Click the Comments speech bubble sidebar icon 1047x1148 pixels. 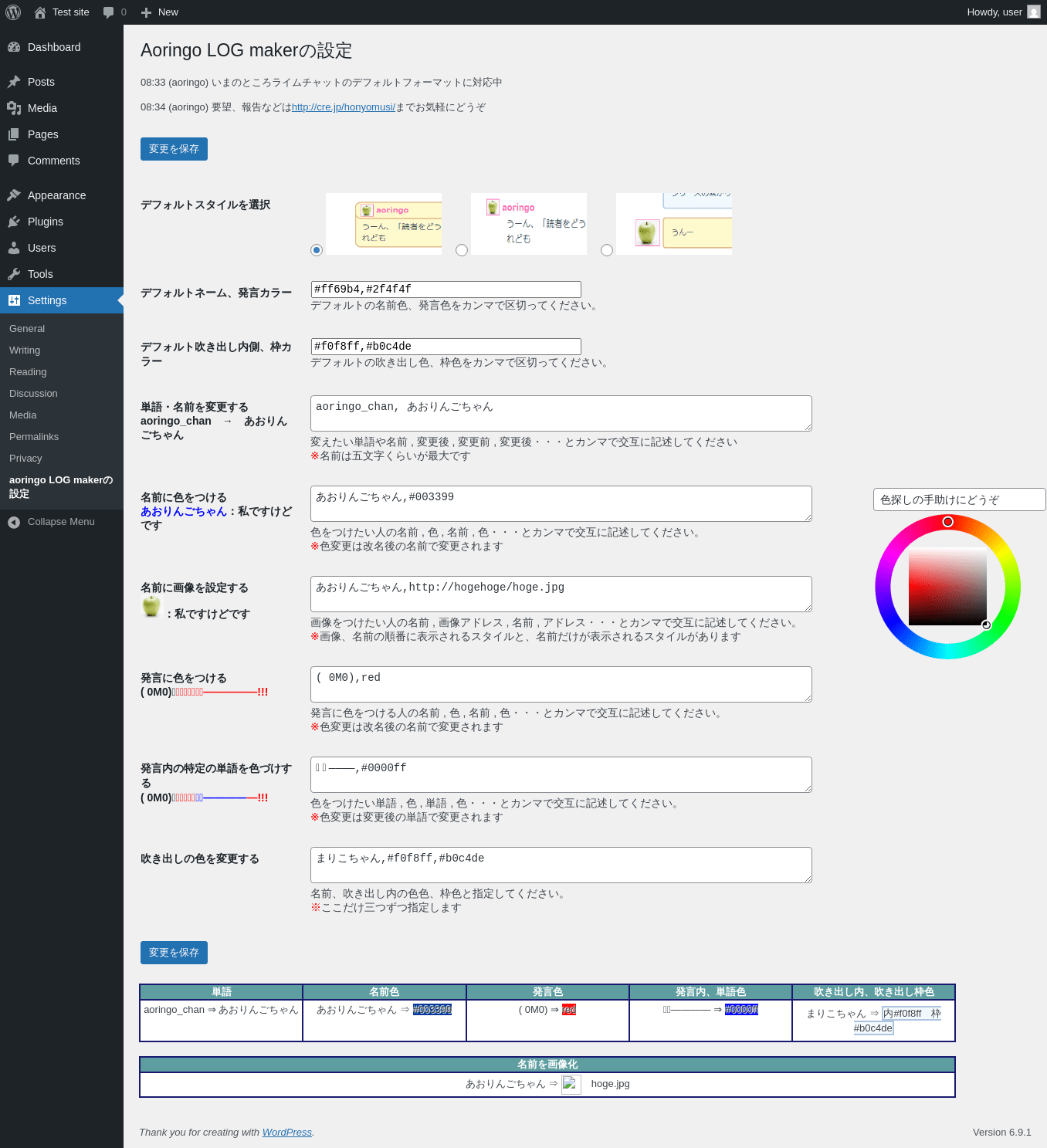click(14, 161)
